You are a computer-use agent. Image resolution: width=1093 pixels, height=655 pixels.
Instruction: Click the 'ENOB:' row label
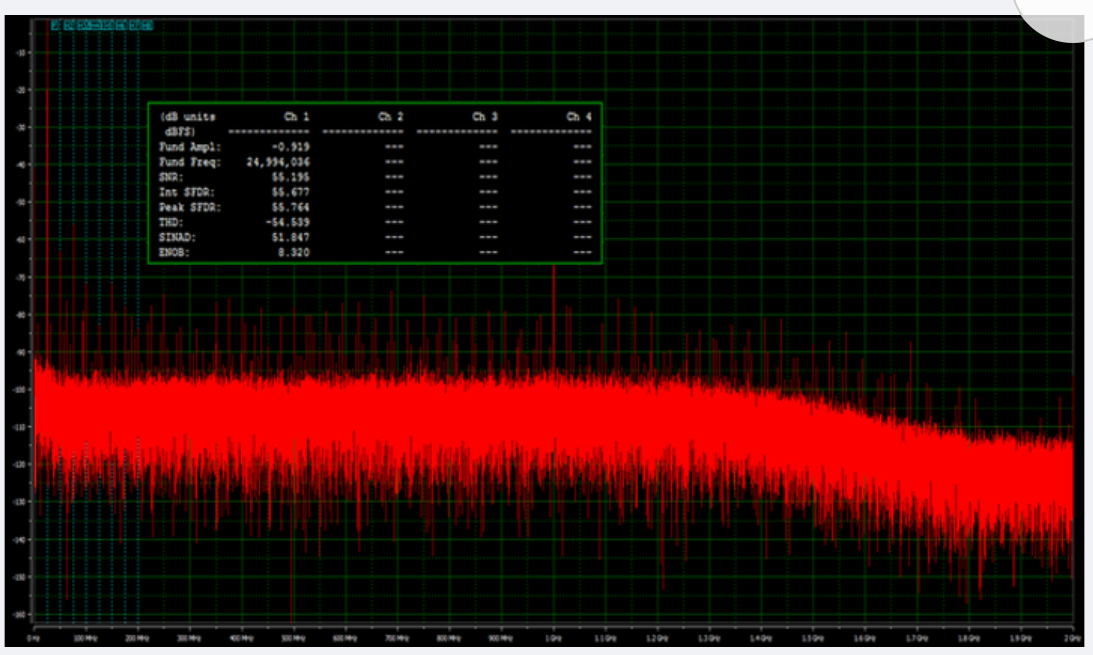[174, 253]
